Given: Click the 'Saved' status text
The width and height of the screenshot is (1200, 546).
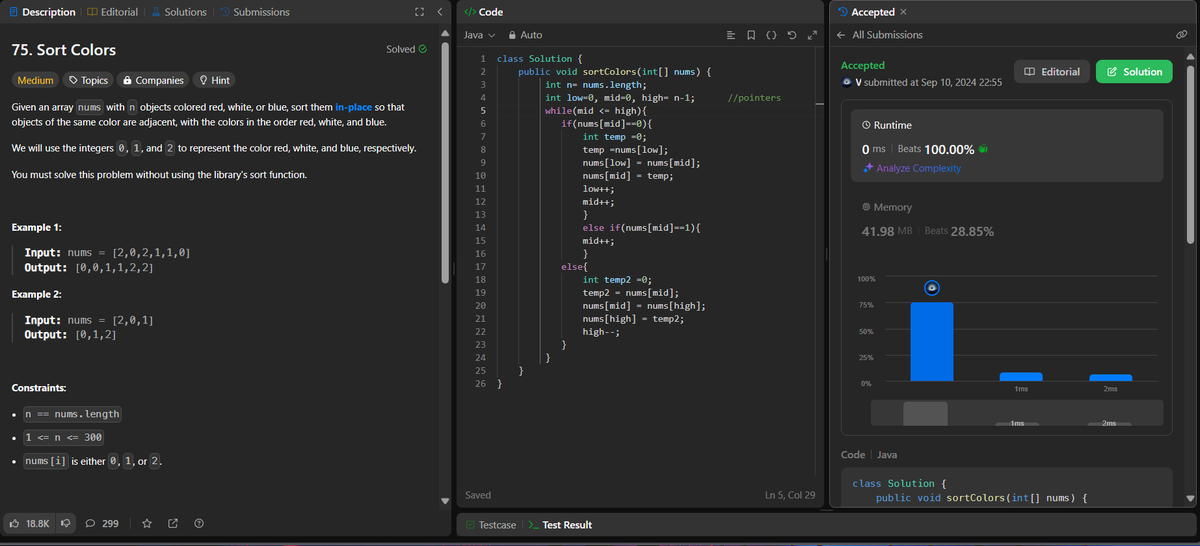Looking at the screenshot, I should [479, 495].
